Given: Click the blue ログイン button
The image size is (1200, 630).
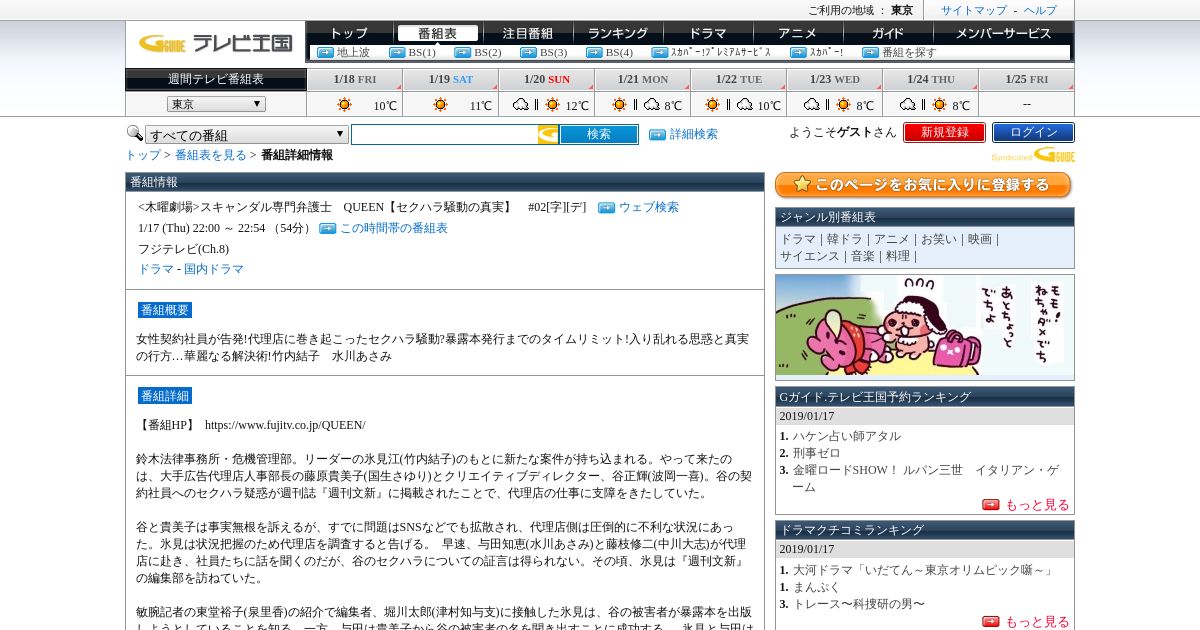Looking at the screenshot, I should coord(1033,132).
